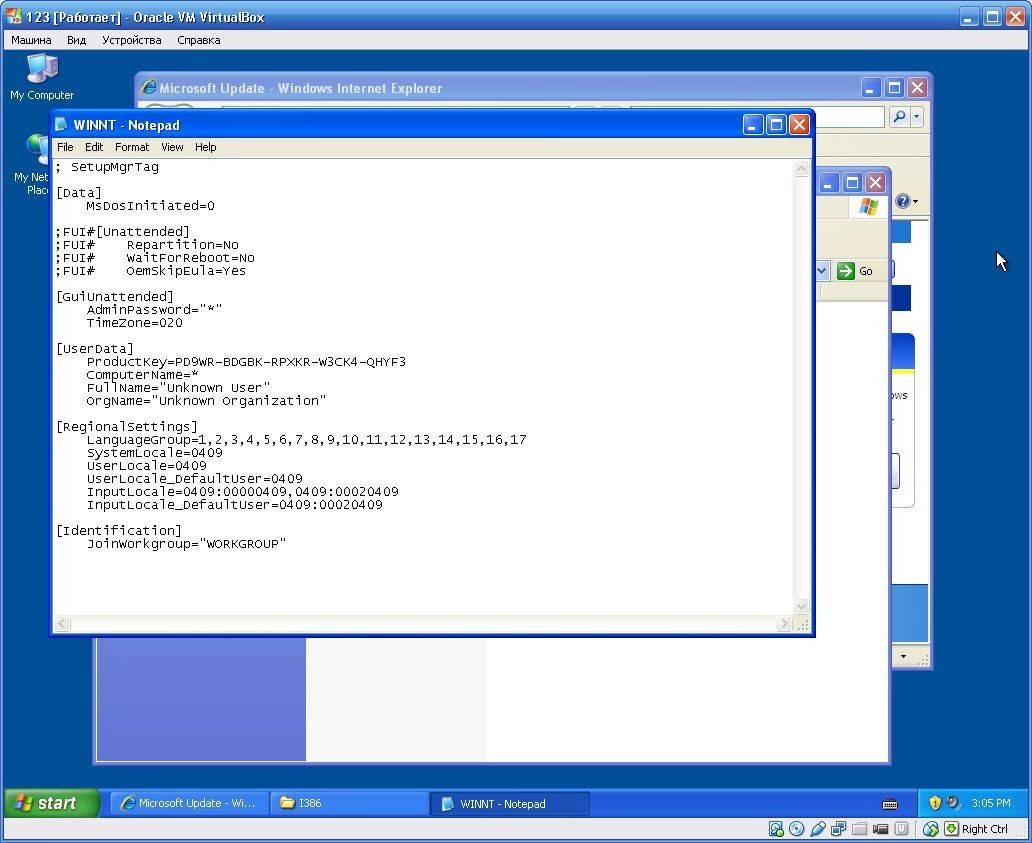
Task: Click the [RegionalSettings] section header
Action: pyautogui.click(x=126, y=426)
